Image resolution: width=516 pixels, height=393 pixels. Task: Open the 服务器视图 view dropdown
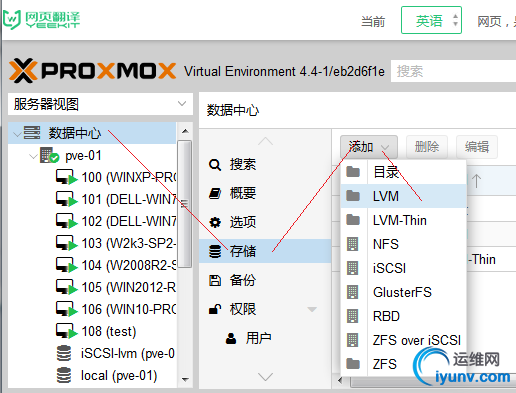click(x=100, y=104)
